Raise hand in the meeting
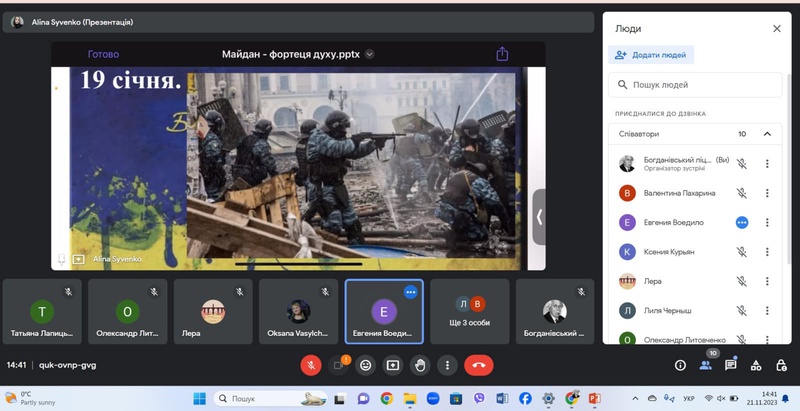 click(x=420, y=365)
